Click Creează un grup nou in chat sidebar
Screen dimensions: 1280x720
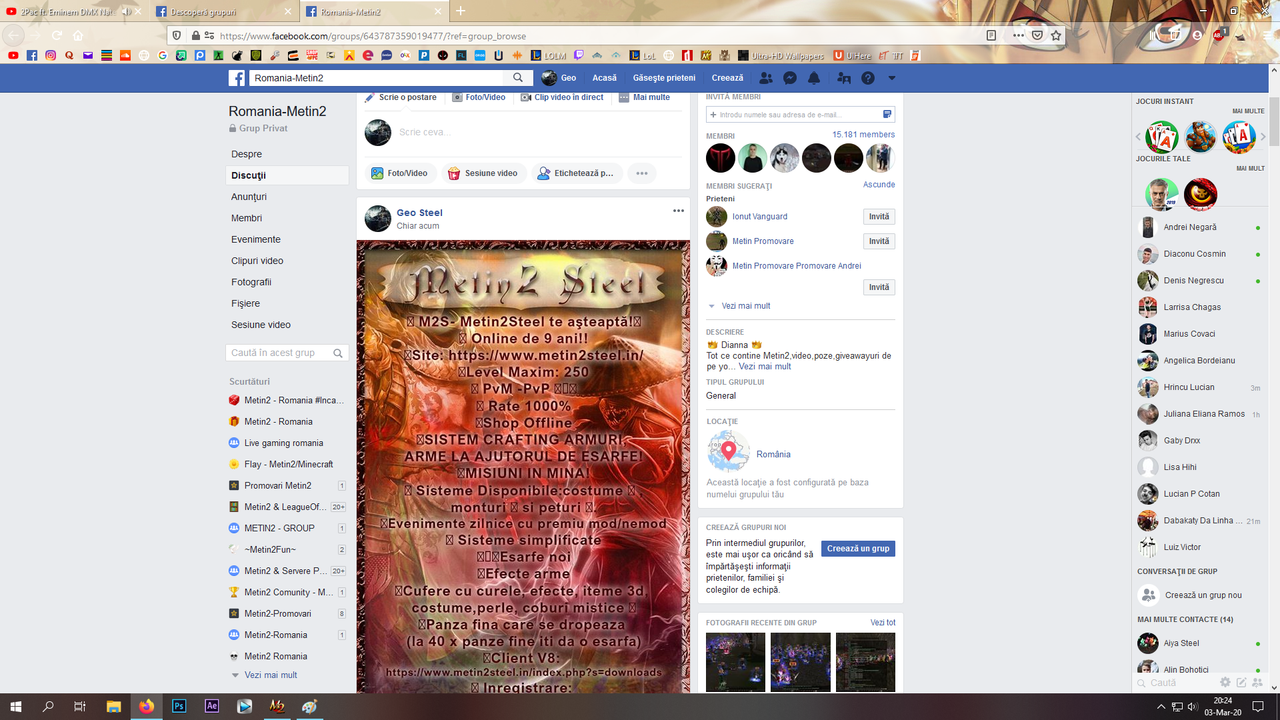click(1199, 595)
